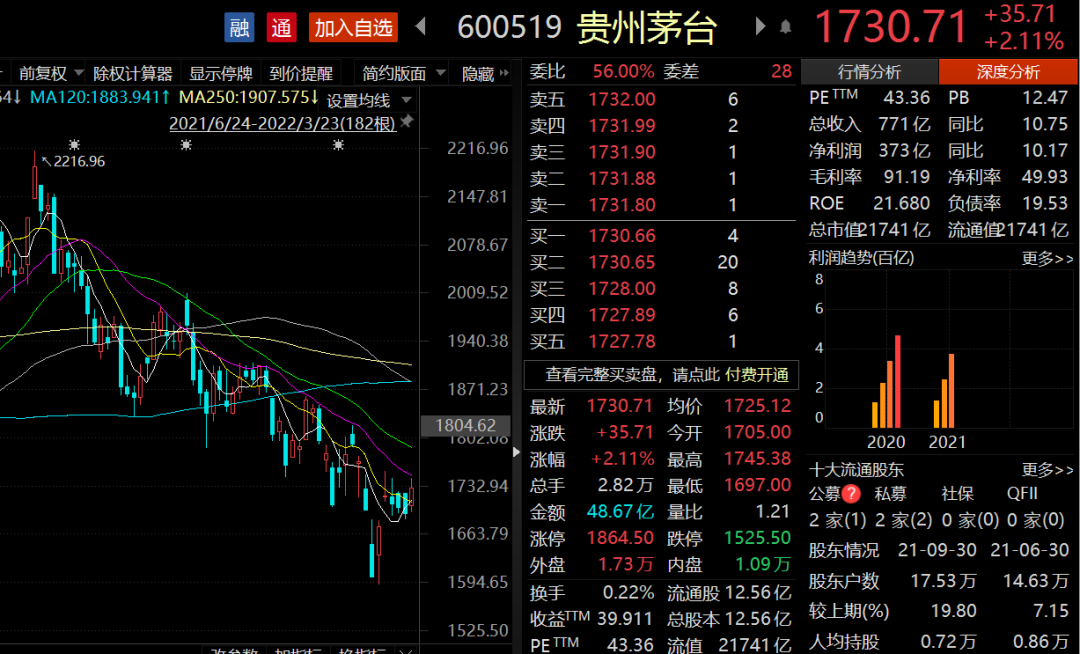Image resolution: width=1080 pixels, height=654 pixels.
Task: Add the stock via 加入自选 button
Action: (353, 28)
